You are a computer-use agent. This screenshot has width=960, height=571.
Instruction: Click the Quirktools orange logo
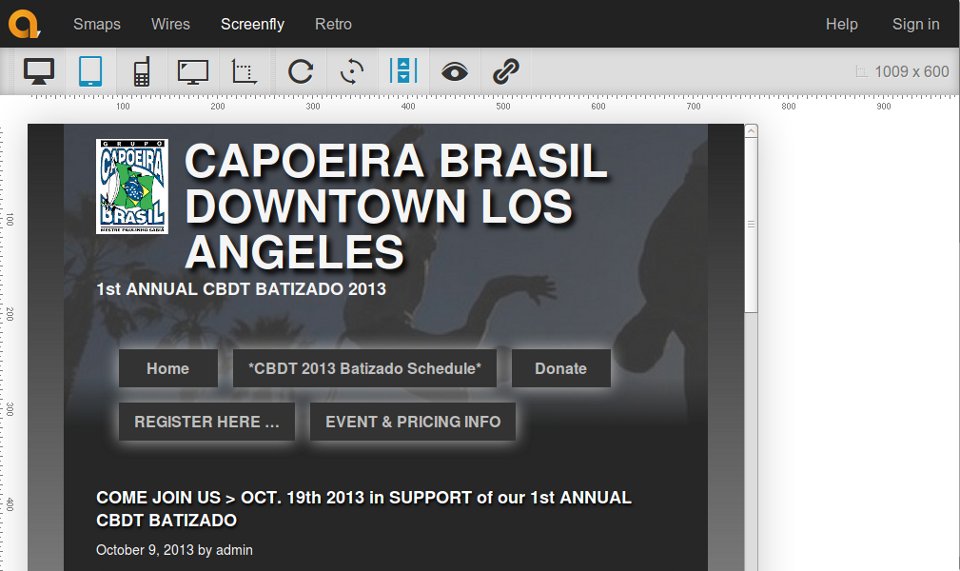24,24
